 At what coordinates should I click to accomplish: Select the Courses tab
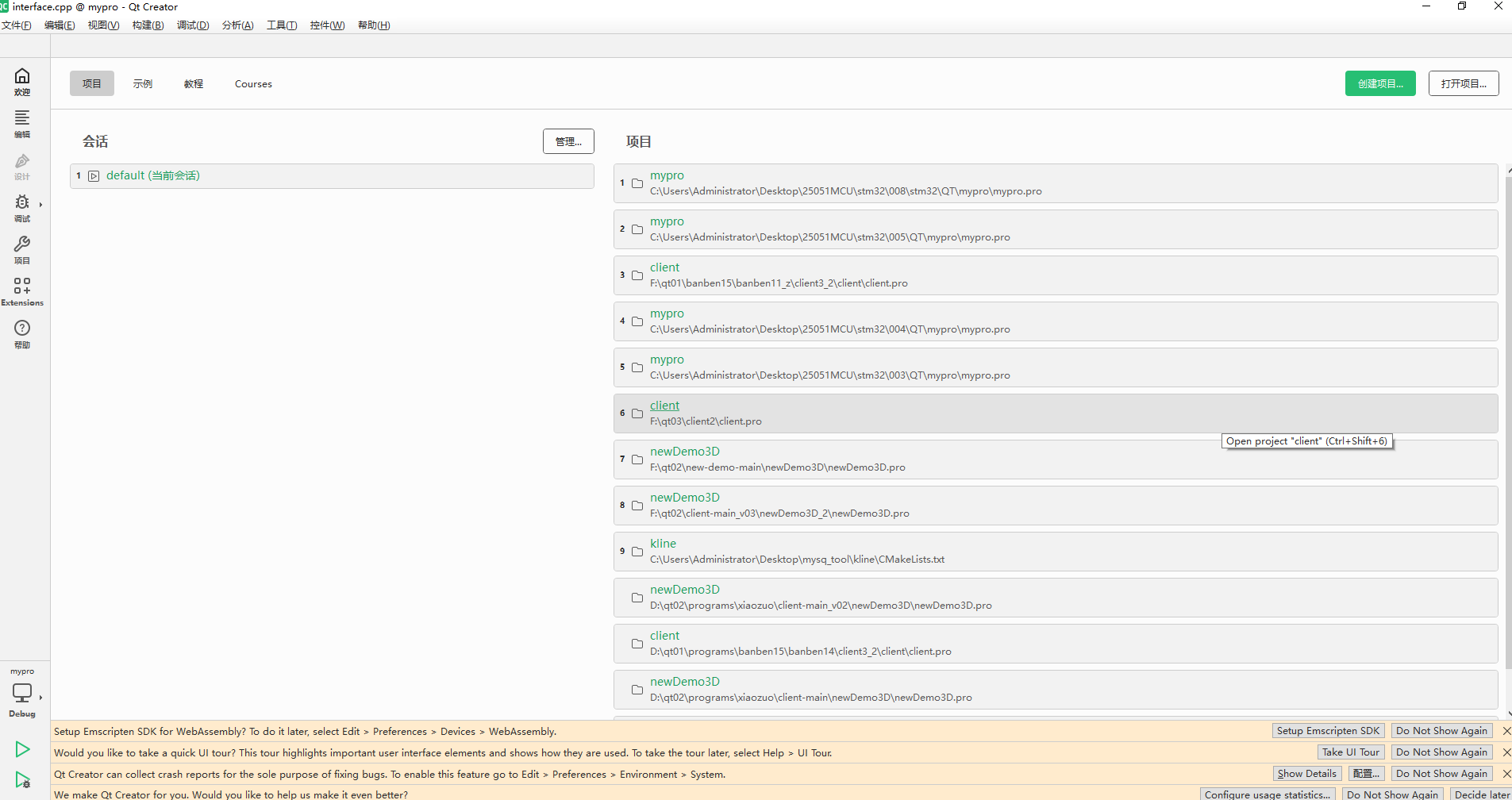coord(253,83)
